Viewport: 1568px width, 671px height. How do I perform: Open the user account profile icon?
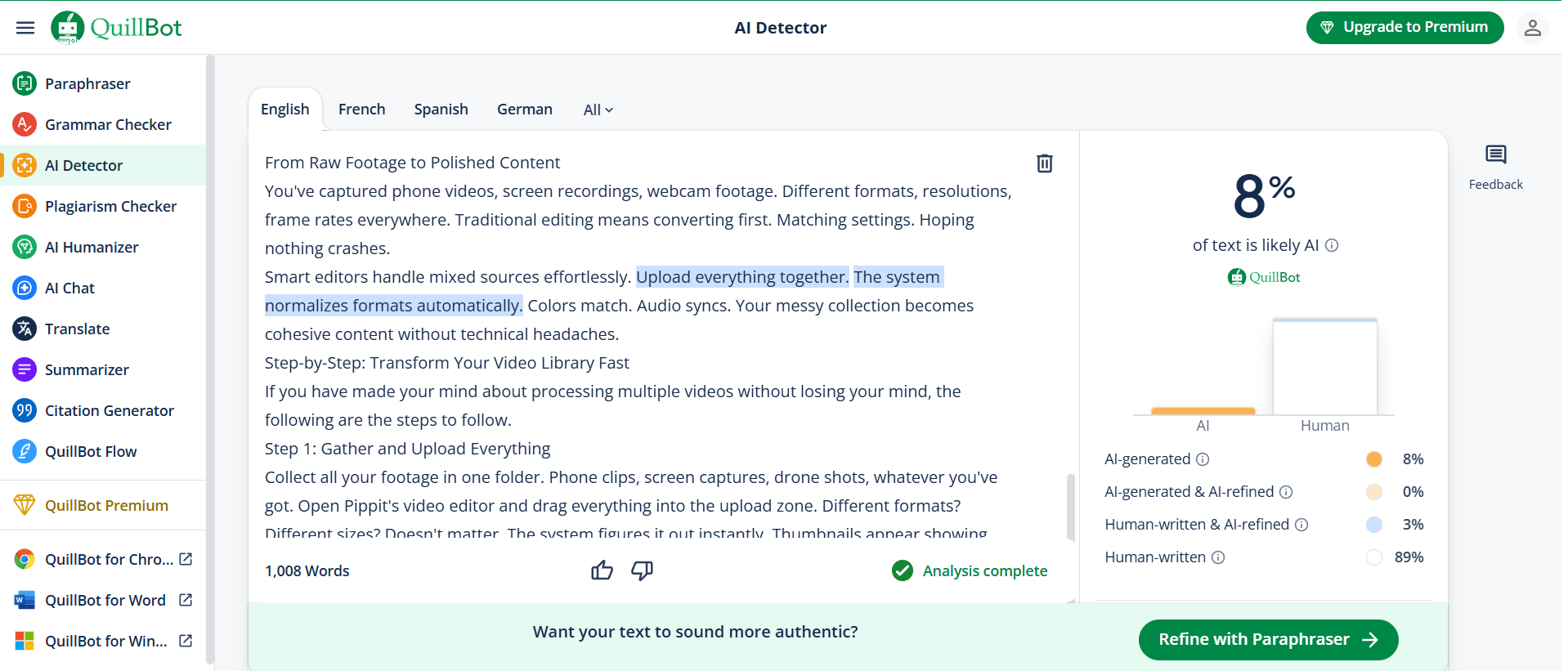click(x=1532, y=28)
